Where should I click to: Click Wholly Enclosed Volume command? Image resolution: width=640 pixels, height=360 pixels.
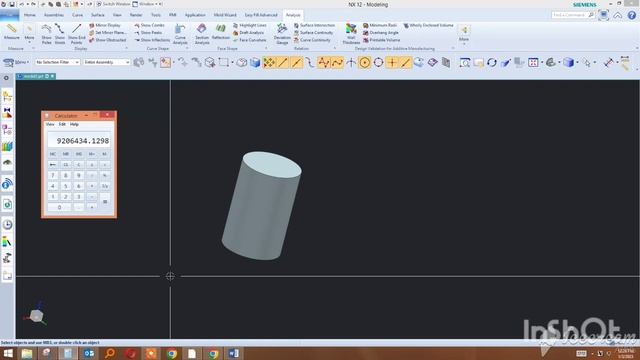click(429, 25)
